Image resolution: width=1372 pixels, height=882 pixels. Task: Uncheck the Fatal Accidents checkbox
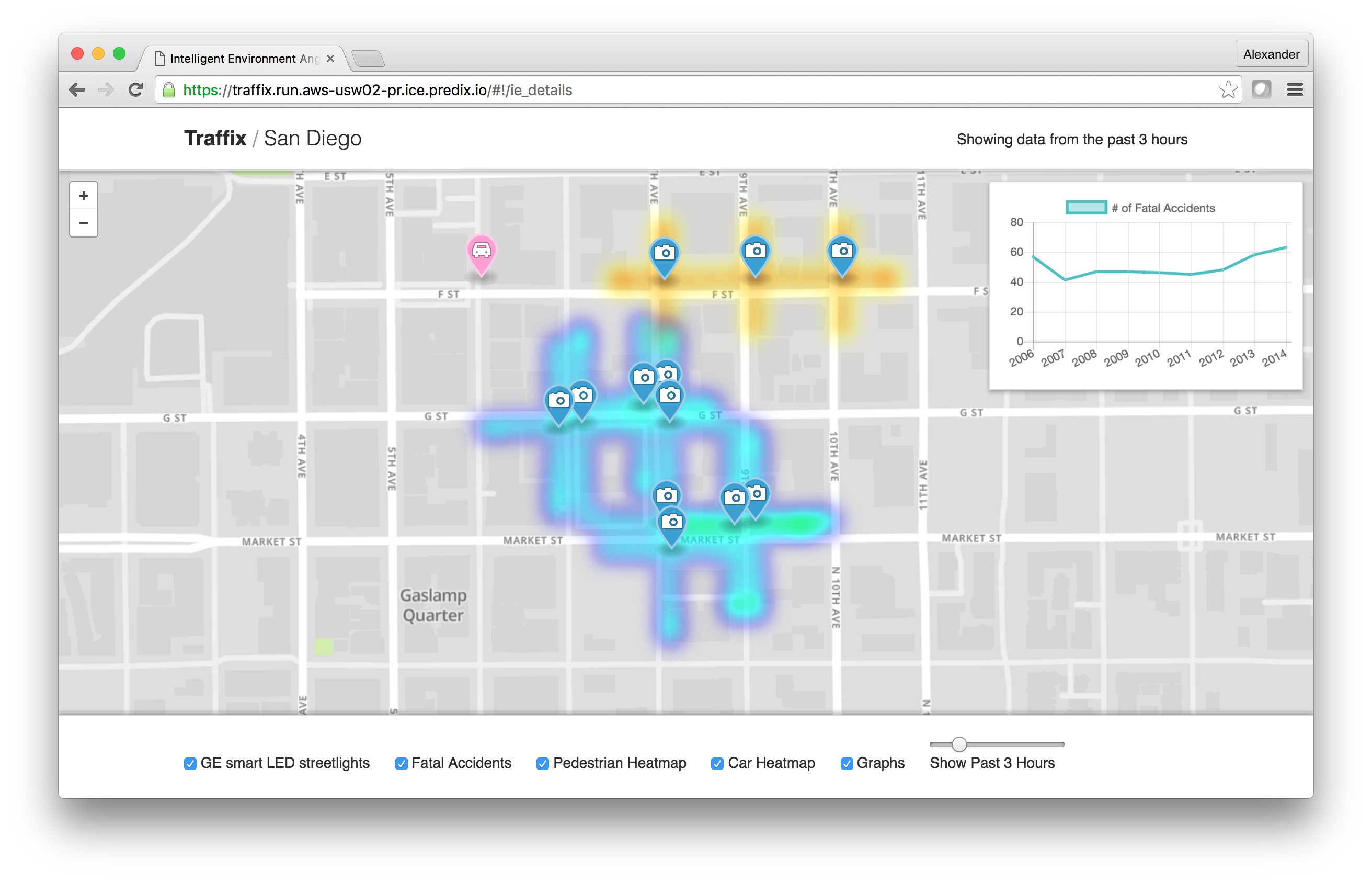(x=401, y=763)
